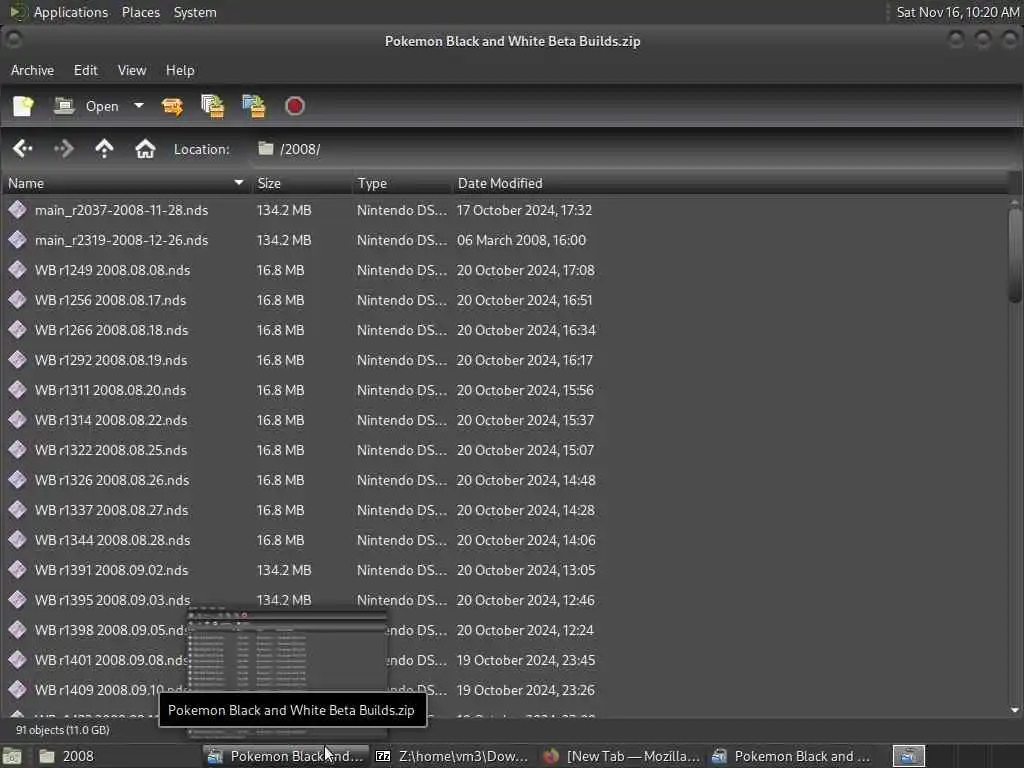Switch to the New Tab Mozilla taskbar window

[x=622, y=756]
